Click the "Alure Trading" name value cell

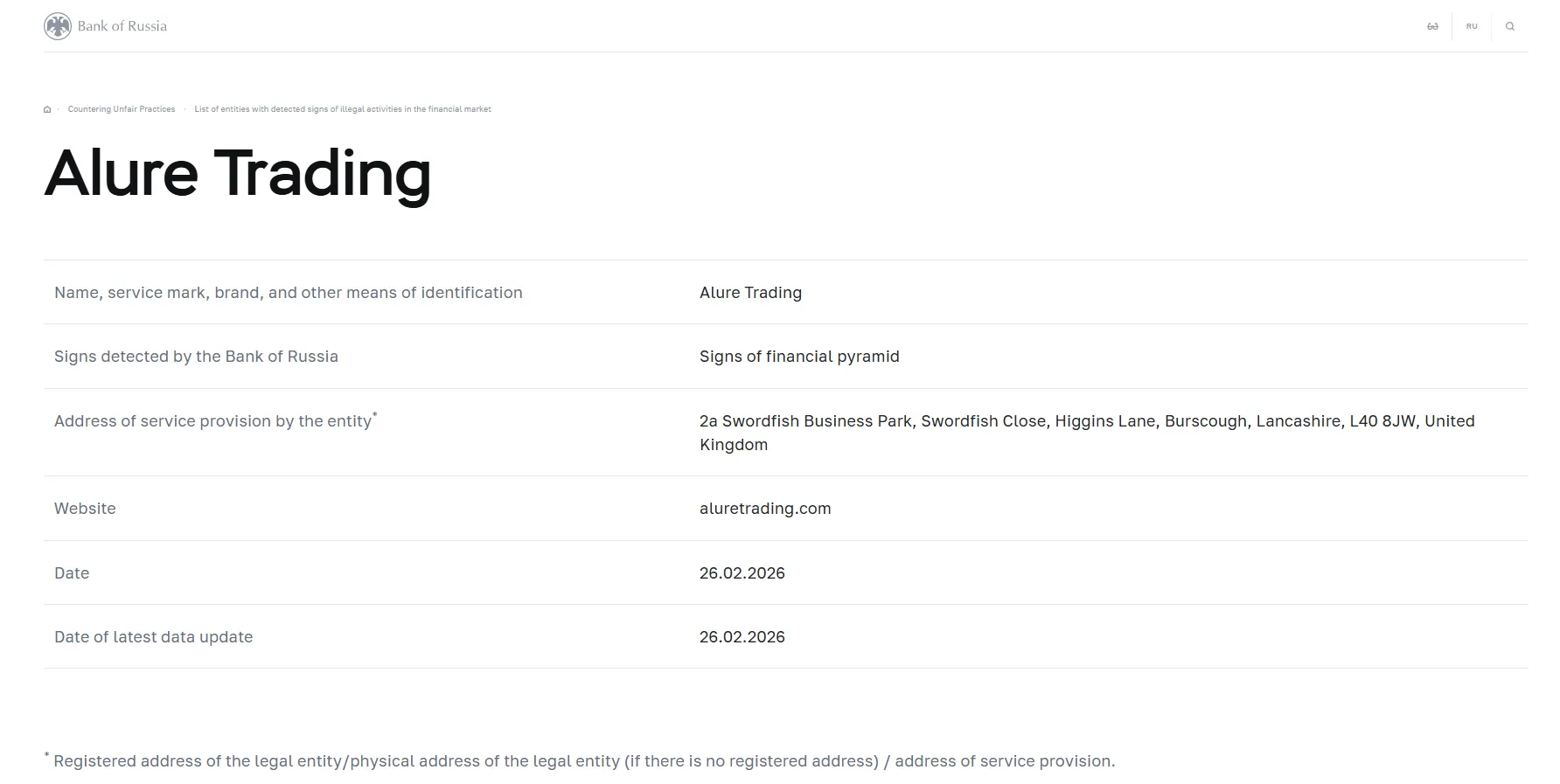(x=750, y=293)
